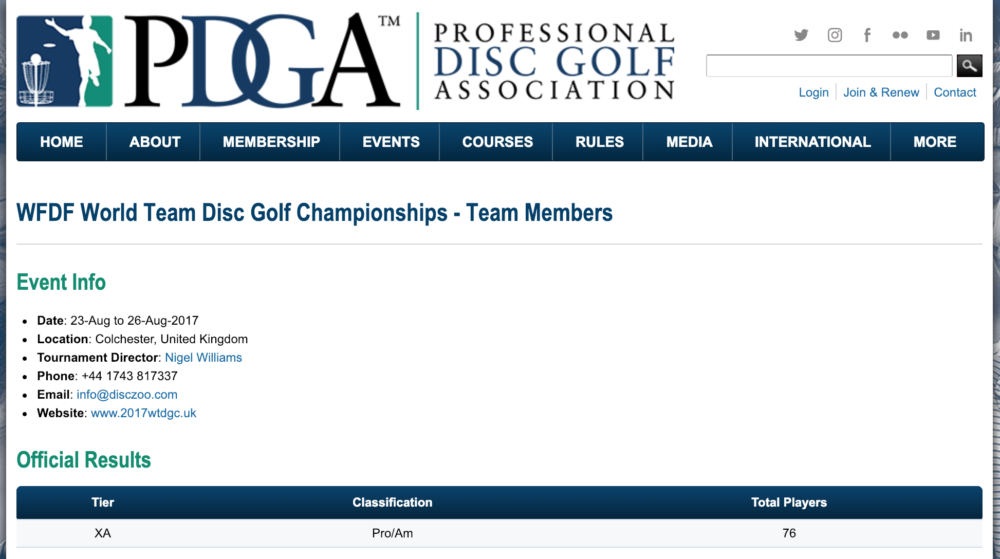
Task: Click the search magnifier button
Action: 969,66
